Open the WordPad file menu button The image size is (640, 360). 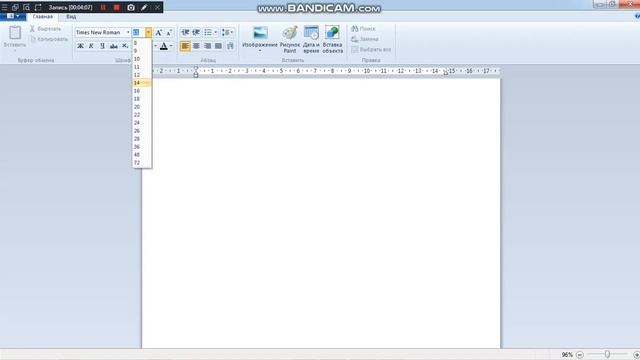click(x=13, y=16)
